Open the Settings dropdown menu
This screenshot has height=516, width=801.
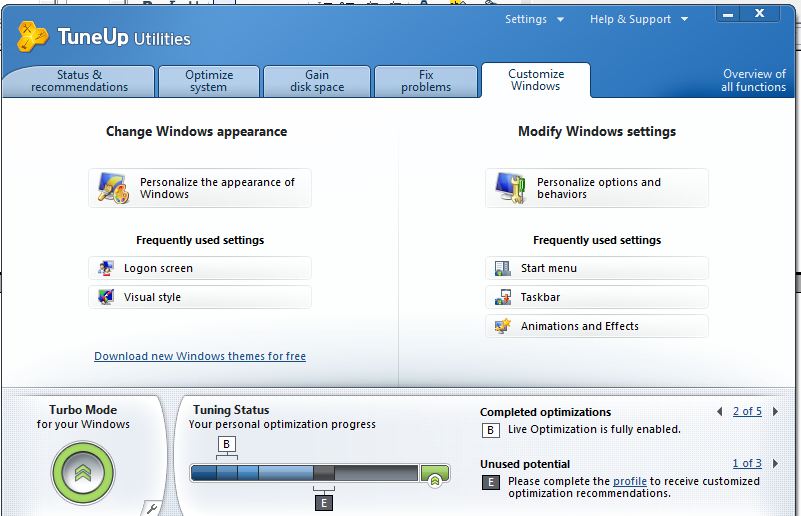coord(534,19)
